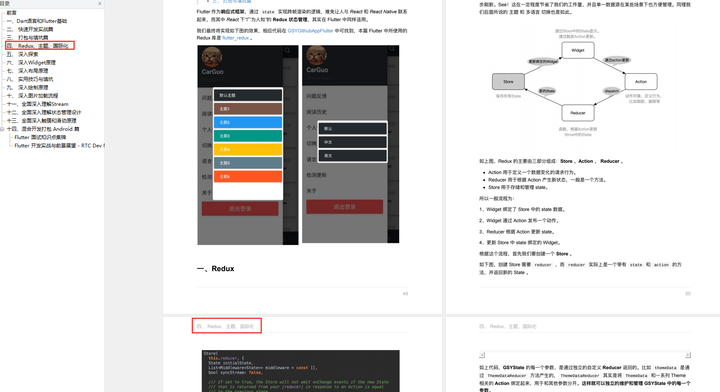
Task: Click right scroll arrow above GSYState paragraph
Action: point(688,355)
